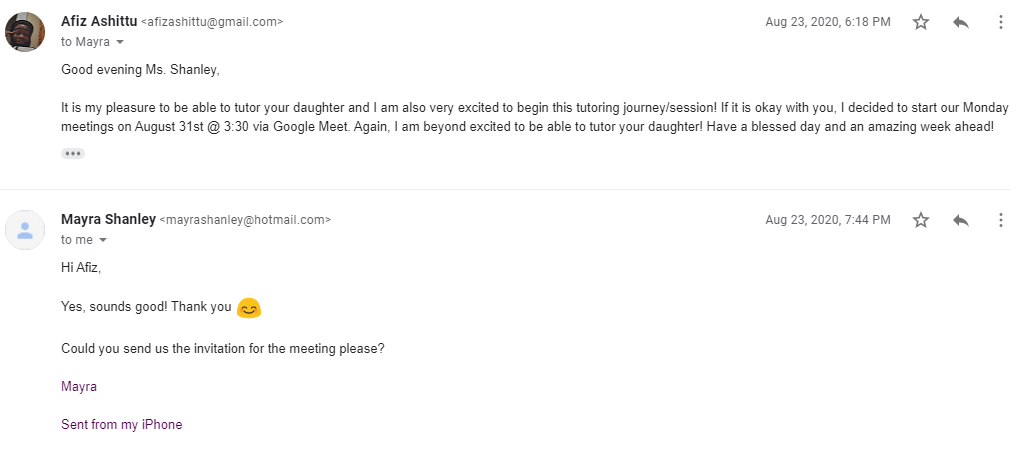Expand recipient details under 'to Mayra'
The width and height of the screenshot is (1019, 451).
tap(120, 42)
